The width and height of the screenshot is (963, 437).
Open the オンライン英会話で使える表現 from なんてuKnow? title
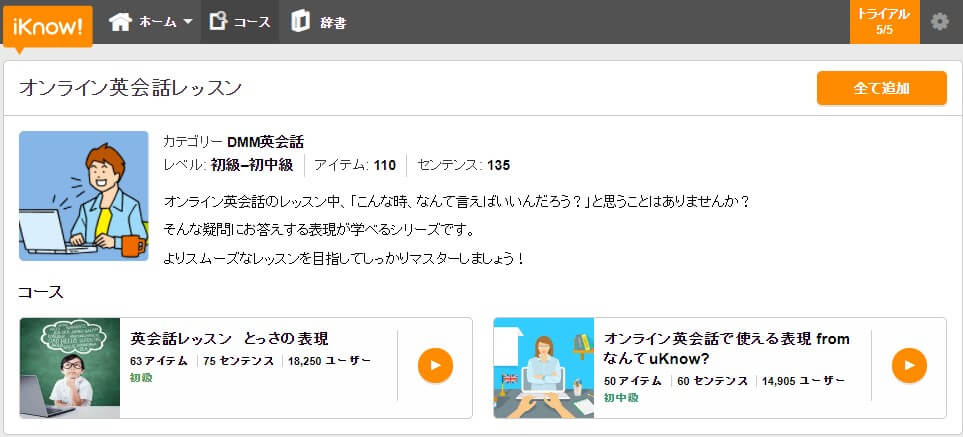coord(727,348)
